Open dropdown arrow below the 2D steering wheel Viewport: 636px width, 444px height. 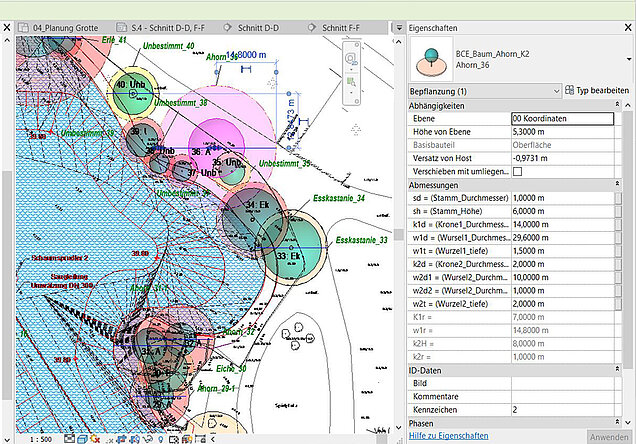pyautogui.click(x=351, y=69)
